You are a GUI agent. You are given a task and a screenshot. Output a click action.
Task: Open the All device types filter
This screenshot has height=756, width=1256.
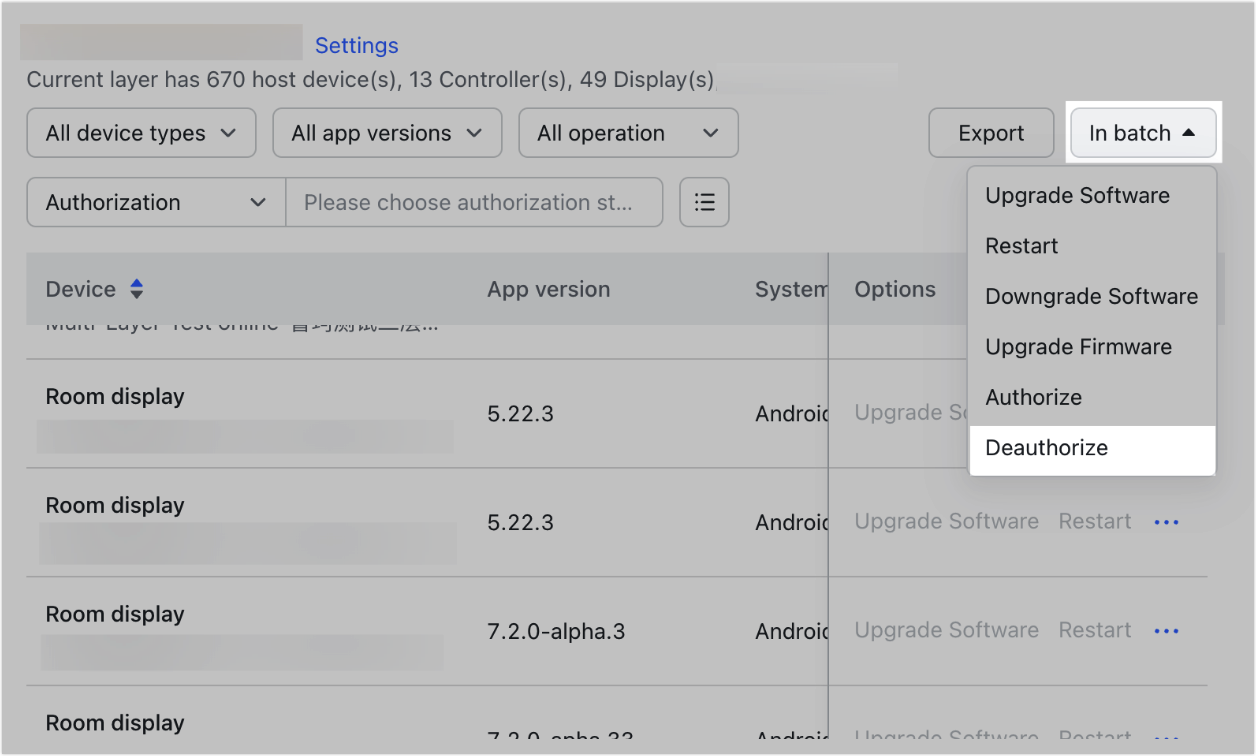tap(141, 133)
